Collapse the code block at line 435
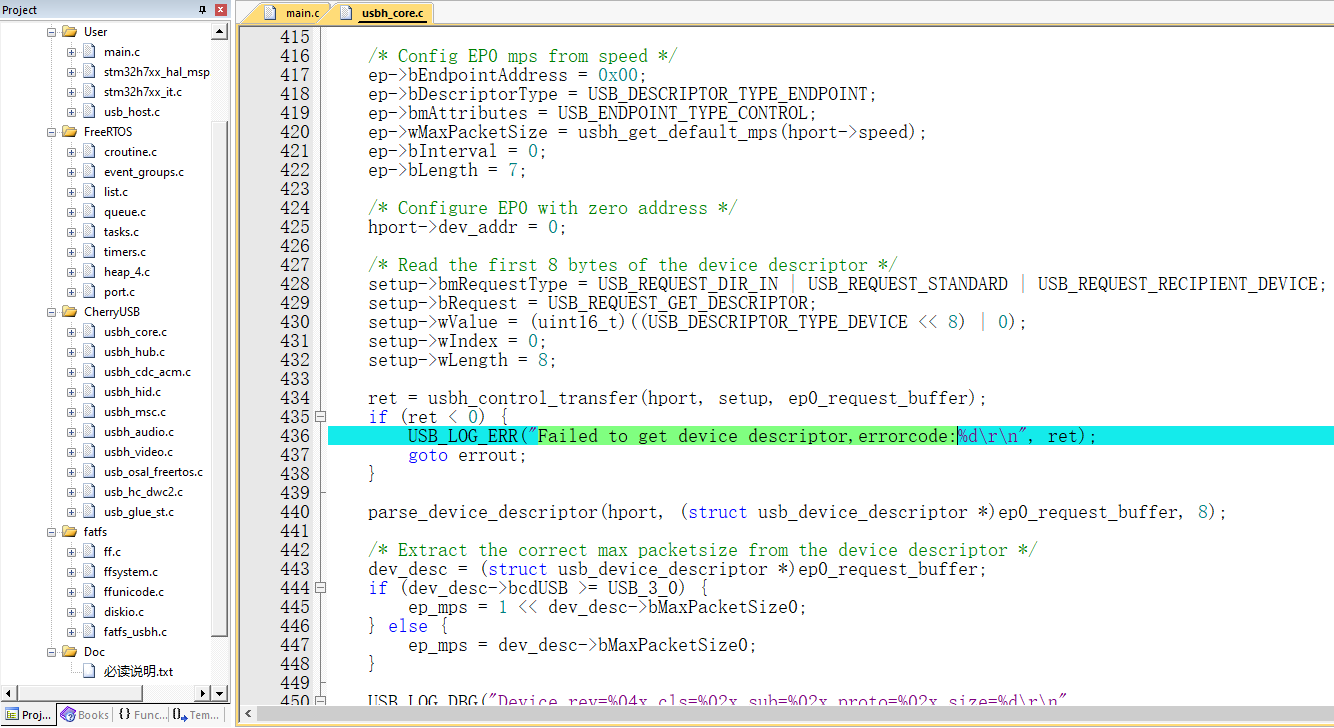Screen dimensions: 1334x728 pos(320,417)
